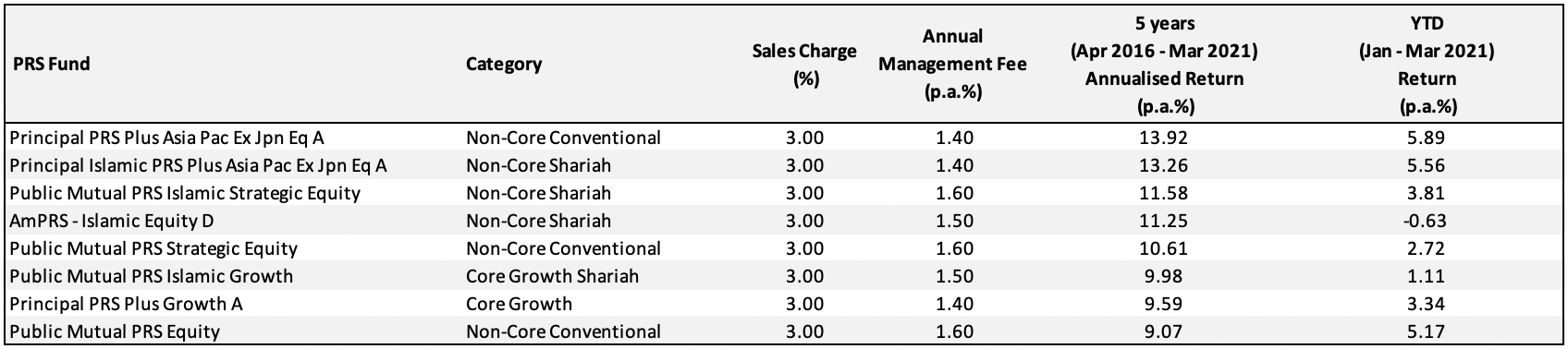Select the -0.63 YTD return value
Image resolution: width=1568 pixels, height=349 pixels.
1427,222
